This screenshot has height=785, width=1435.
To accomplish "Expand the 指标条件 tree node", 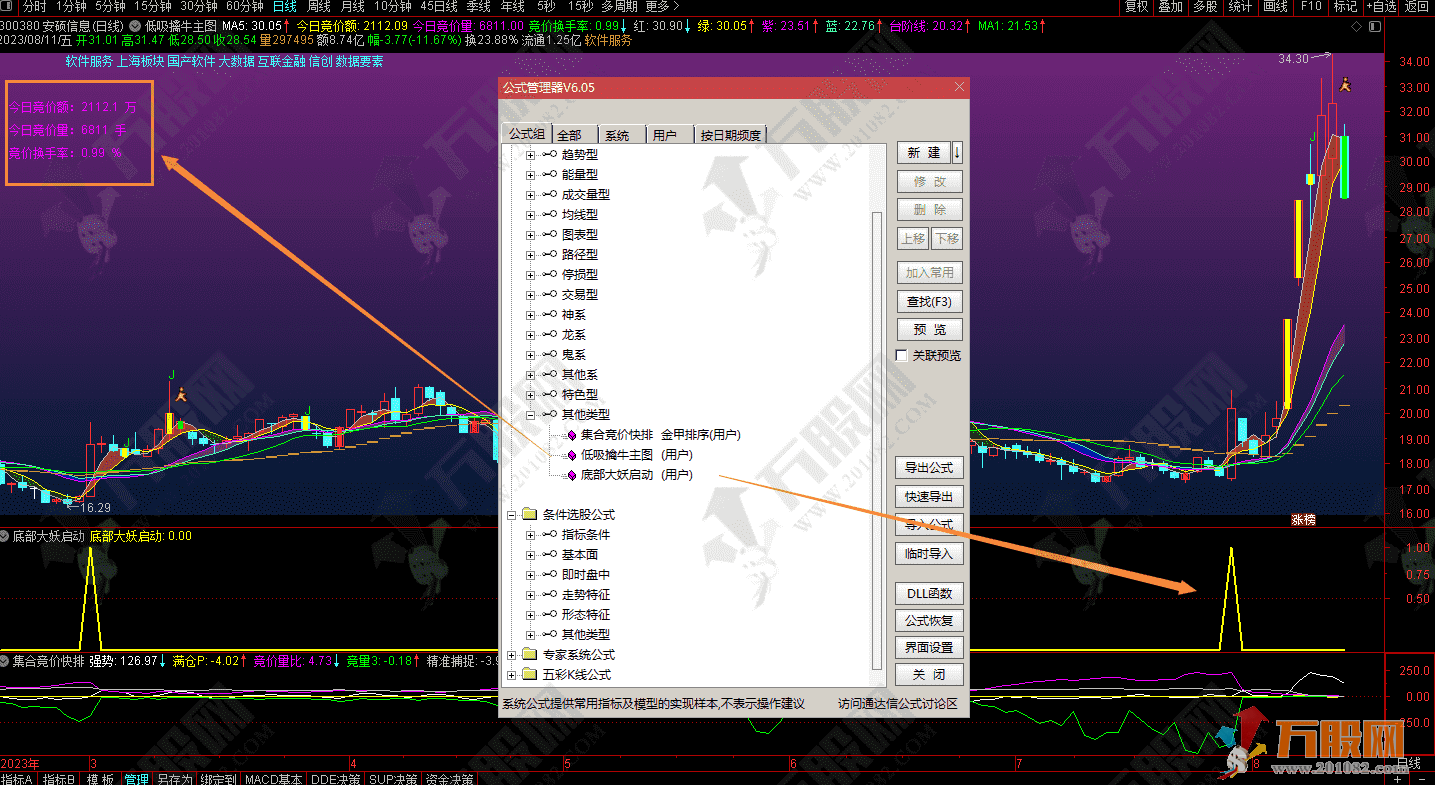I will [x=531, y=535].
